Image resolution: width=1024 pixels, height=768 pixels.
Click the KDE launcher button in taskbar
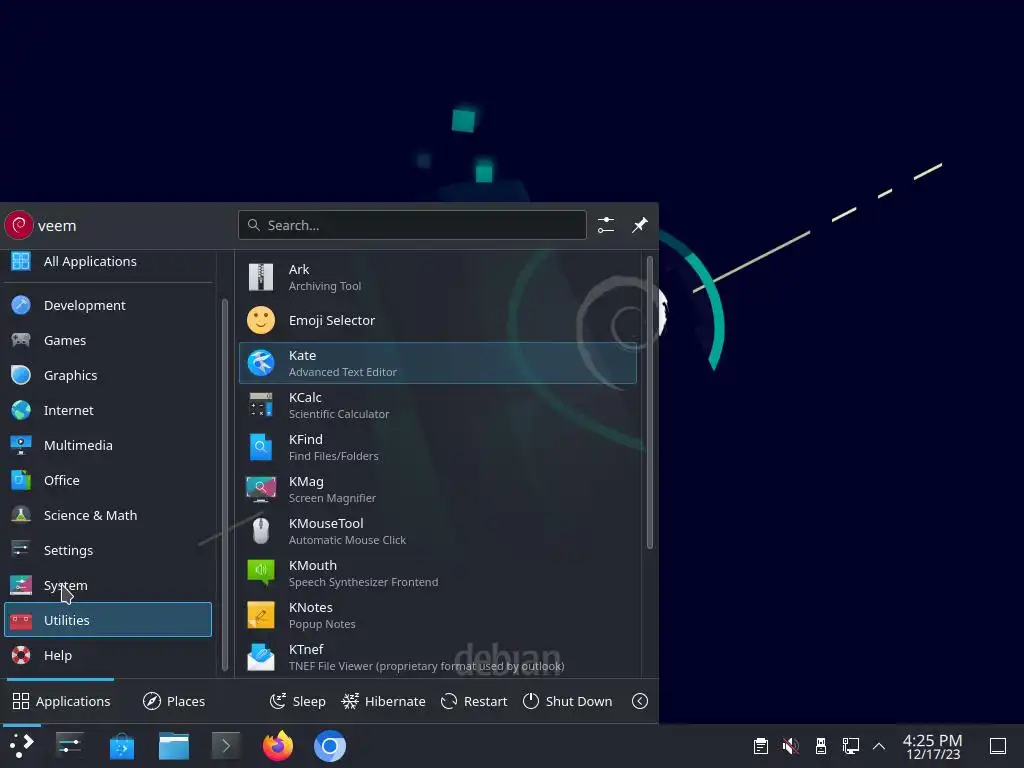point(22,746)
